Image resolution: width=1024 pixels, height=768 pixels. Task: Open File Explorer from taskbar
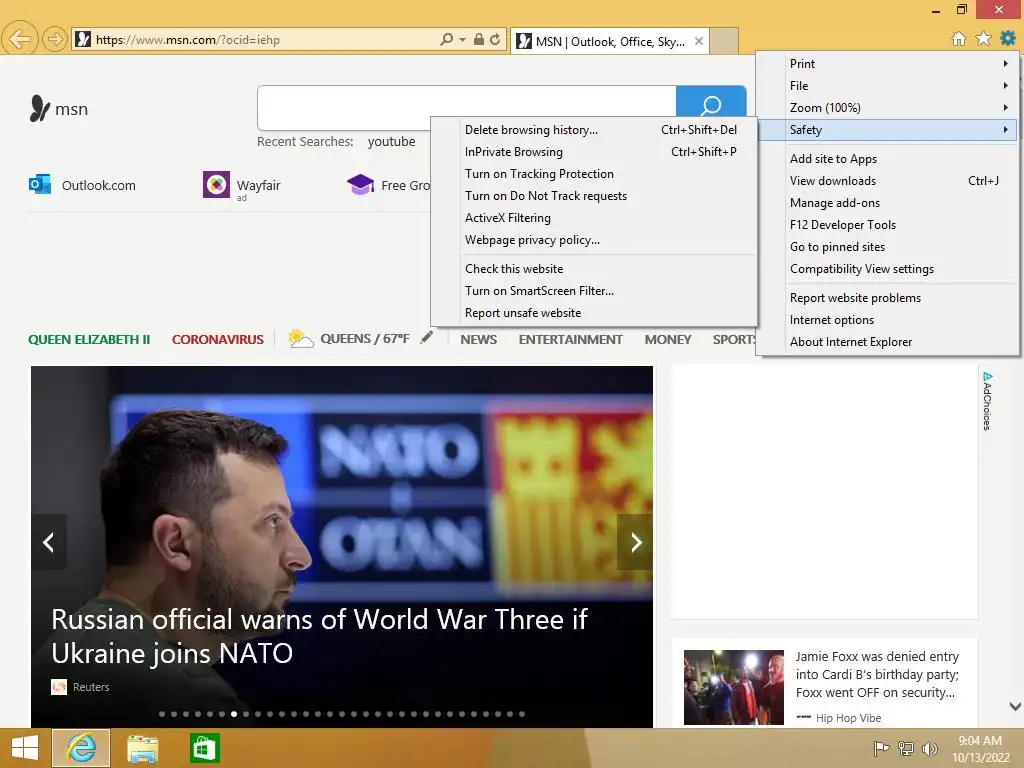[x=142, y=748]
